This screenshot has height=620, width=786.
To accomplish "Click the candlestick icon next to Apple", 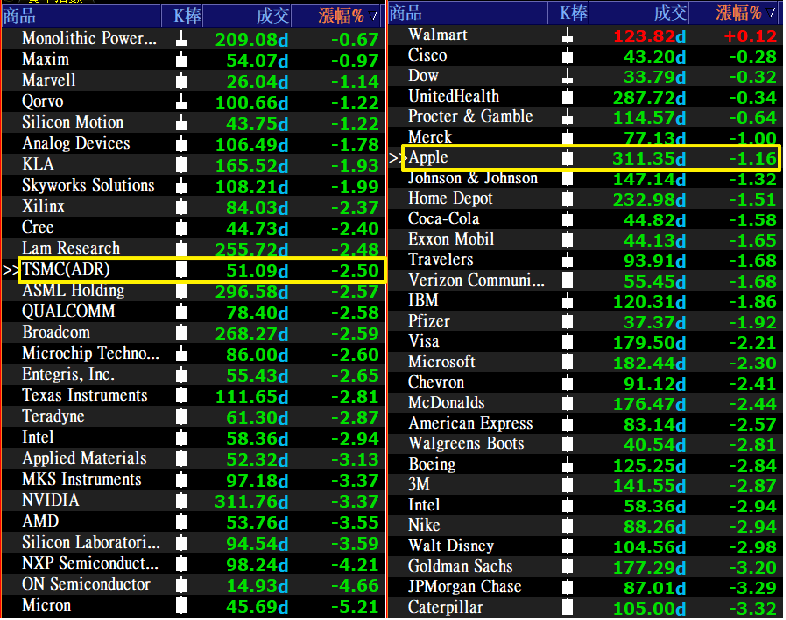I will click(568, 158).
